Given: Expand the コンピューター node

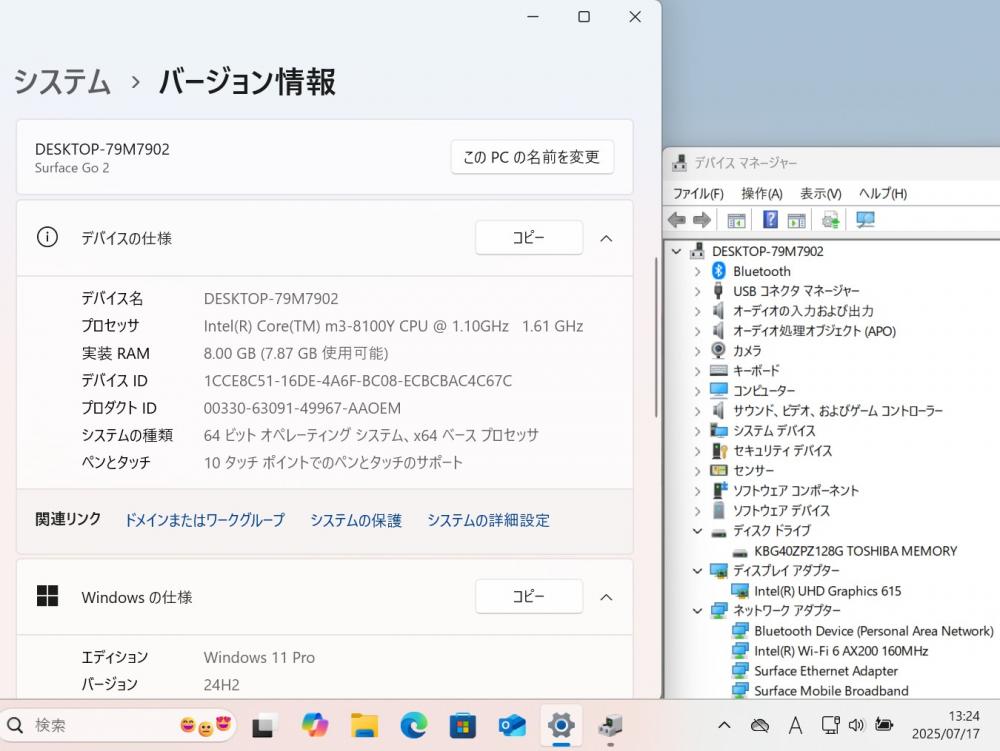Looking at the screenshot, I should (698, 391).
